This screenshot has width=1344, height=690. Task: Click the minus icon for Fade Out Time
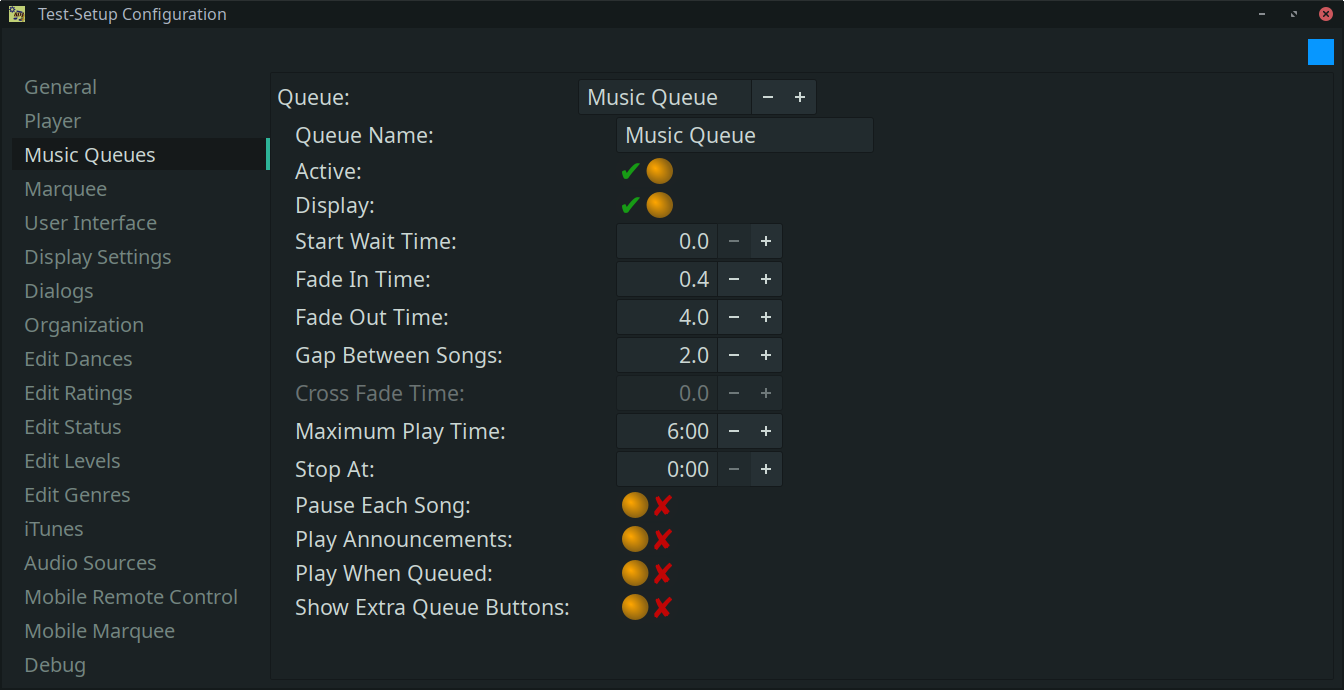point(734,317)
